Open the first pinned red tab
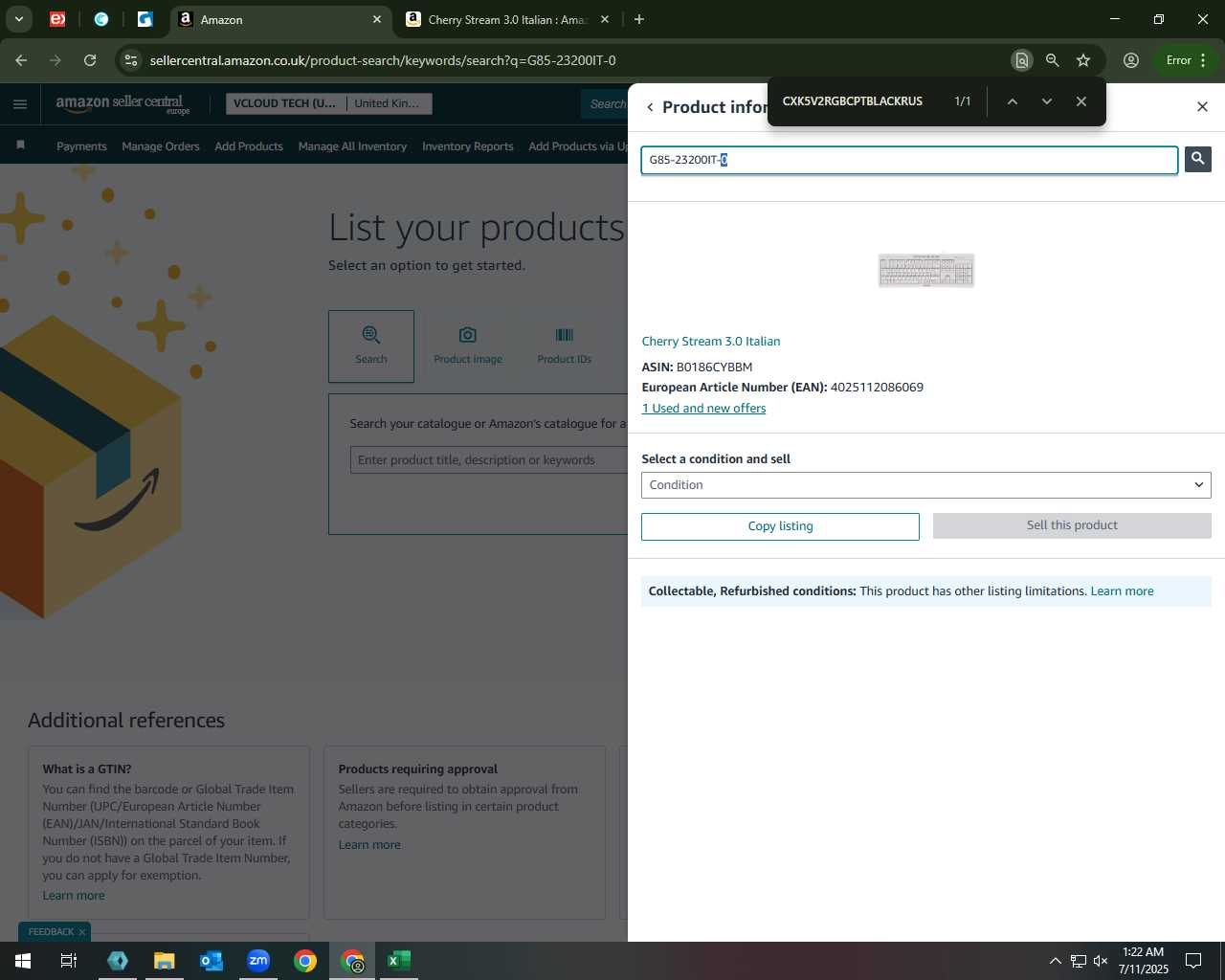The width and height of the screenshot is (1225, 980). [x=57, y=19]
